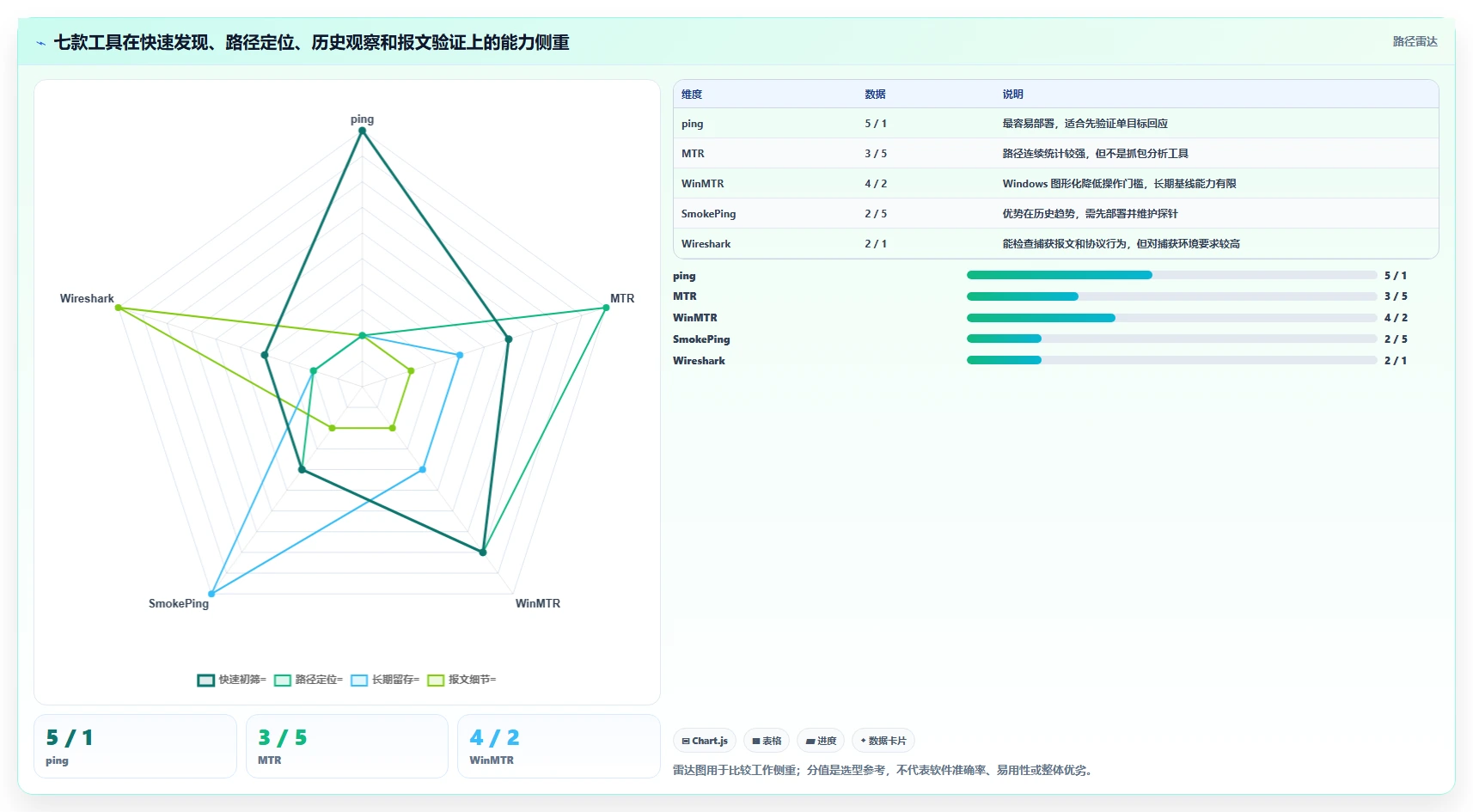Click the ping axis label on radar

click(362, 119)
